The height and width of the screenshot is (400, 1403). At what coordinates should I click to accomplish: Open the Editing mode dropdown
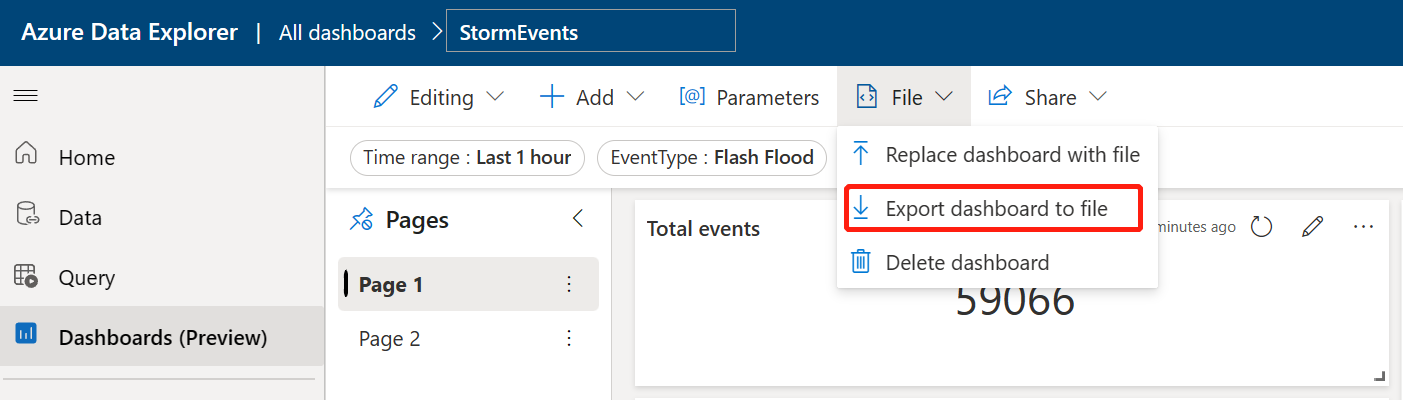point(439,97)
